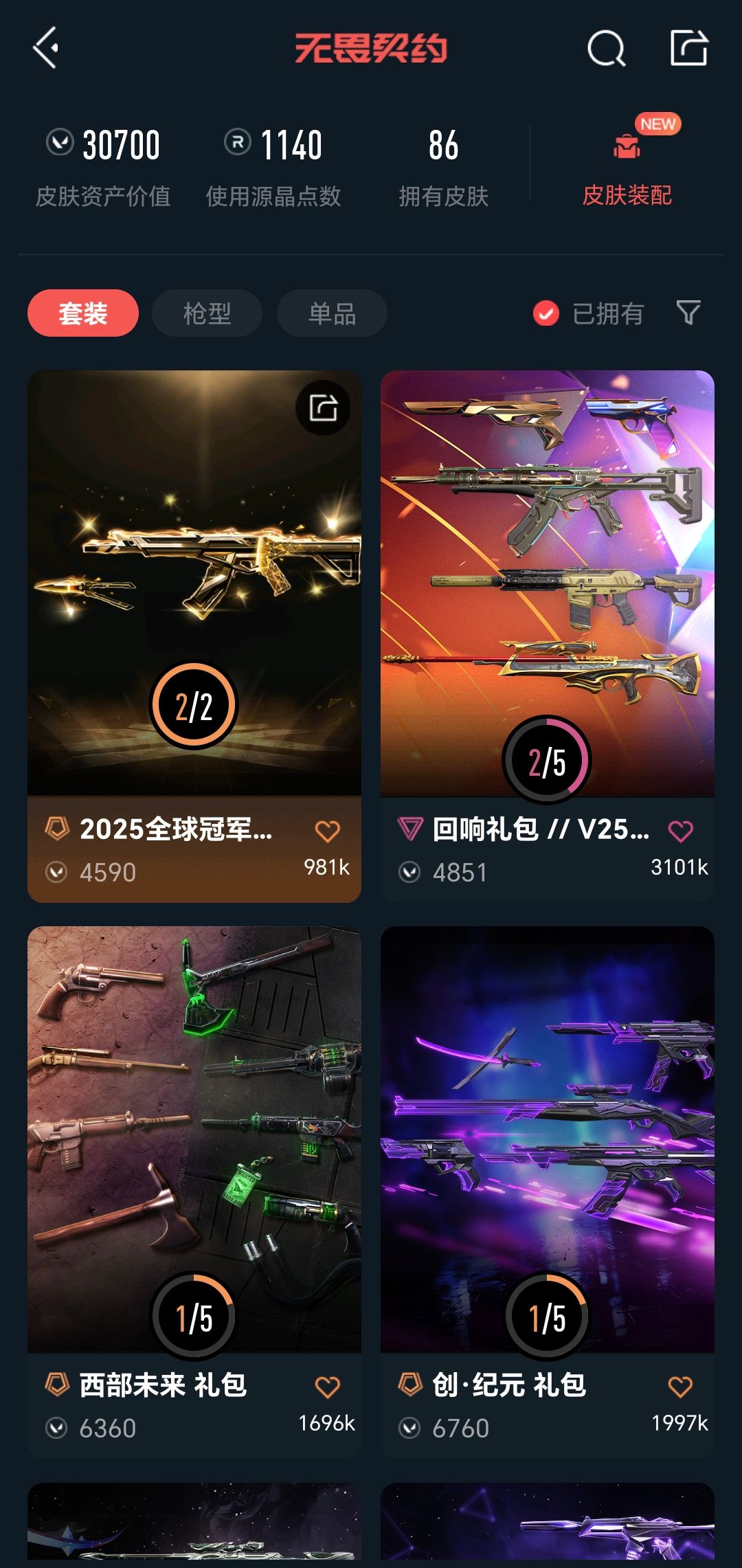742x1568 pixels.
Task: Favorite the 回响礼包 bundle heart
Action: tap(681, 831)
